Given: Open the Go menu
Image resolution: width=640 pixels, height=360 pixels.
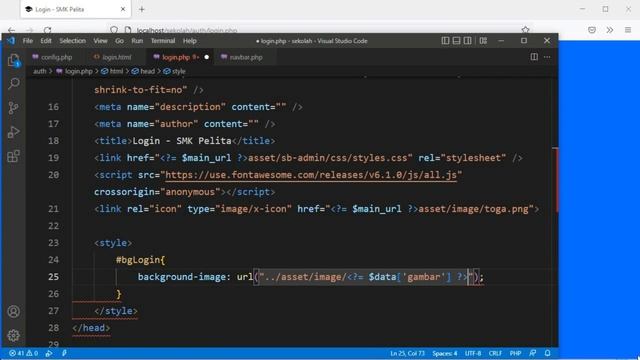Looking at the screenshot, I should coord(119,41).
